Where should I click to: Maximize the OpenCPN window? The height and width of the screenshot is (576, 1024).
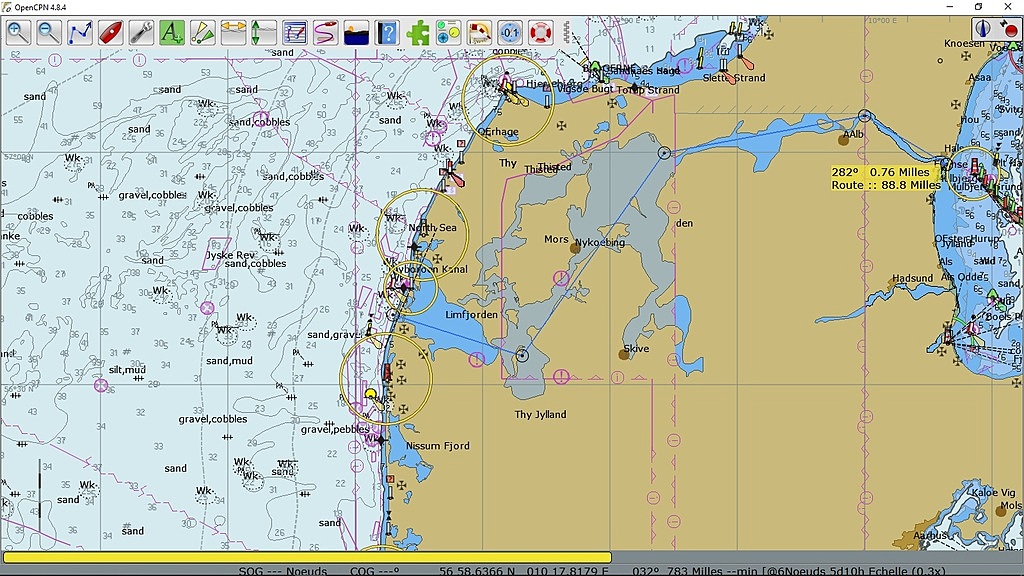(x=978, y=7)
